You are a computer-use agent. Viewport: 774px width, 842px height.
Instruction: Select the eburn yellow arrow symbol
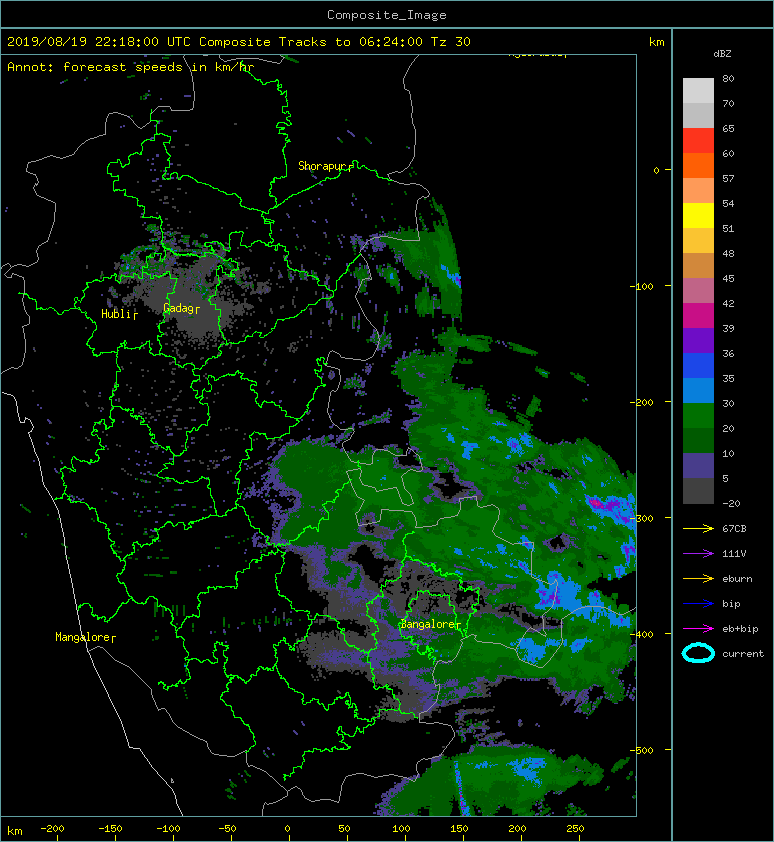pos(698,579)
